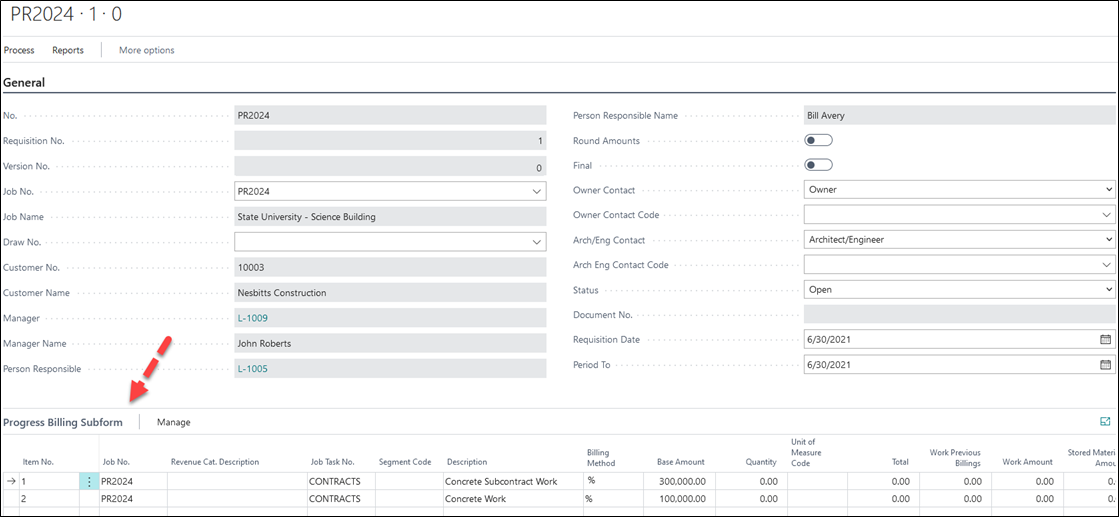Open the Status dropdown
The width and height of the screenshot is (1119, 517).
(x=1108, y=290)
